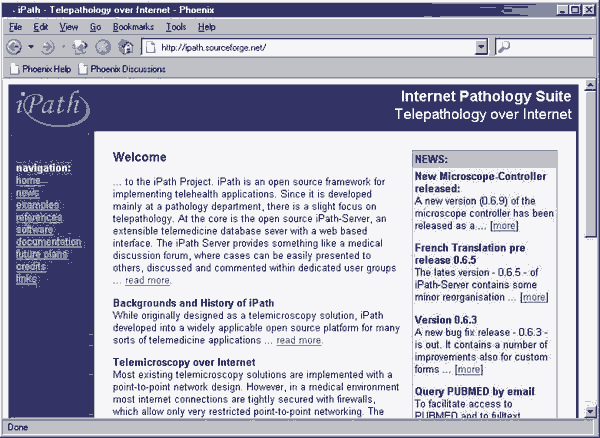This screenshot has height=438, width=600.
Task: Click the Welcome heading
Action: tap(140, 157)
